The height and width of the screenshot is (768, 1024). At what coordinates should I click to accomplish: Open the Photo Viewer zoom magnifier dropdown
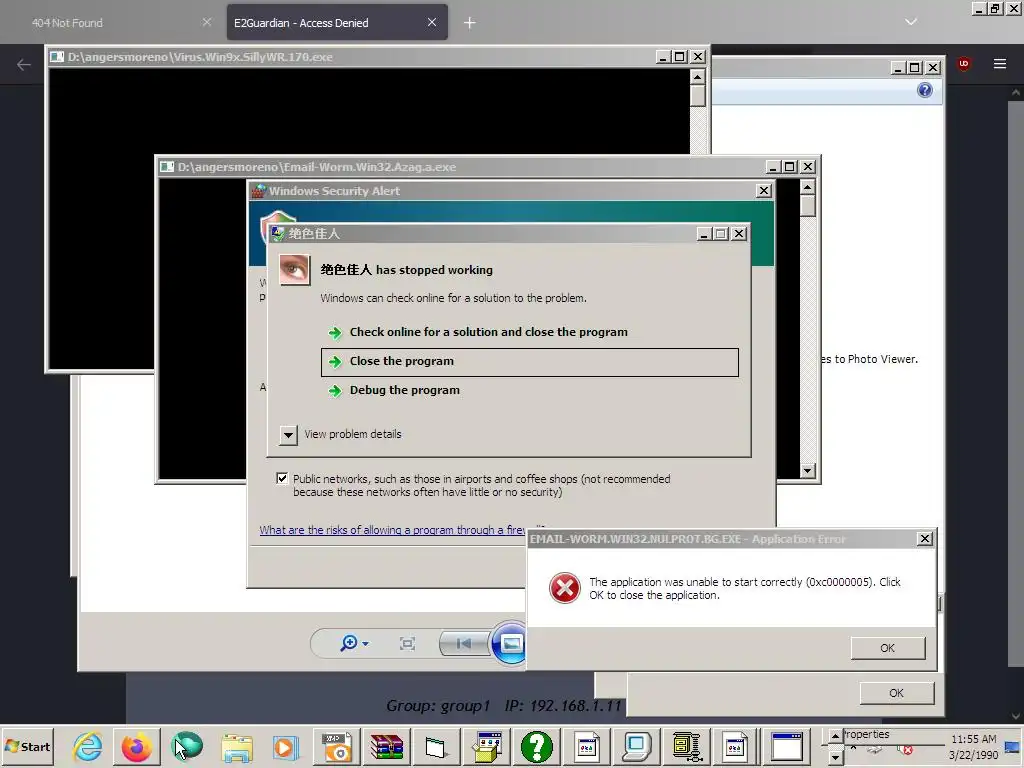coord(354,643)
